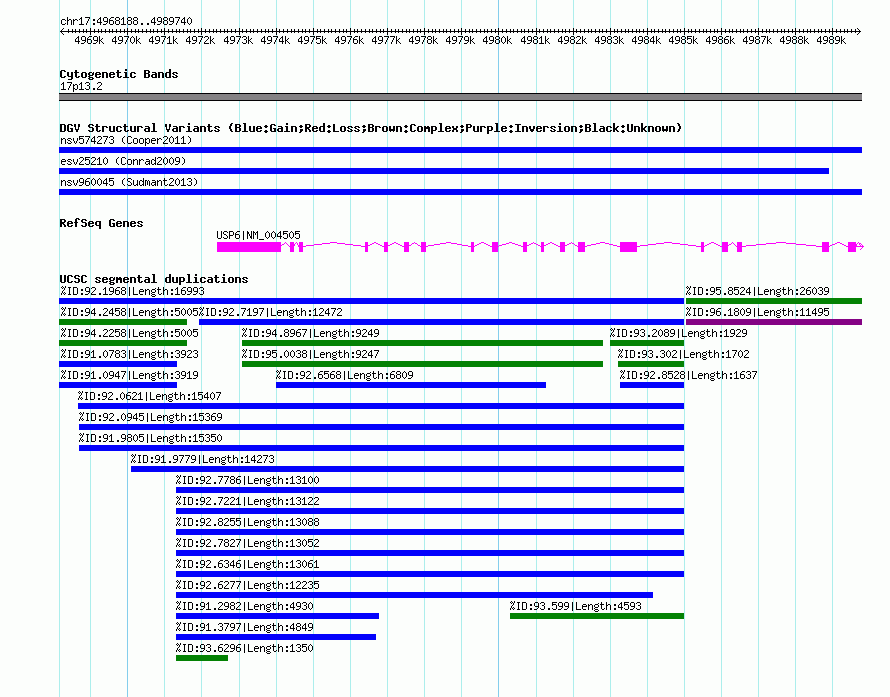The image size is (890, 697).
Task: Select duplication label %ID:92.0621|Length:15407
Action: click(150, 396)
